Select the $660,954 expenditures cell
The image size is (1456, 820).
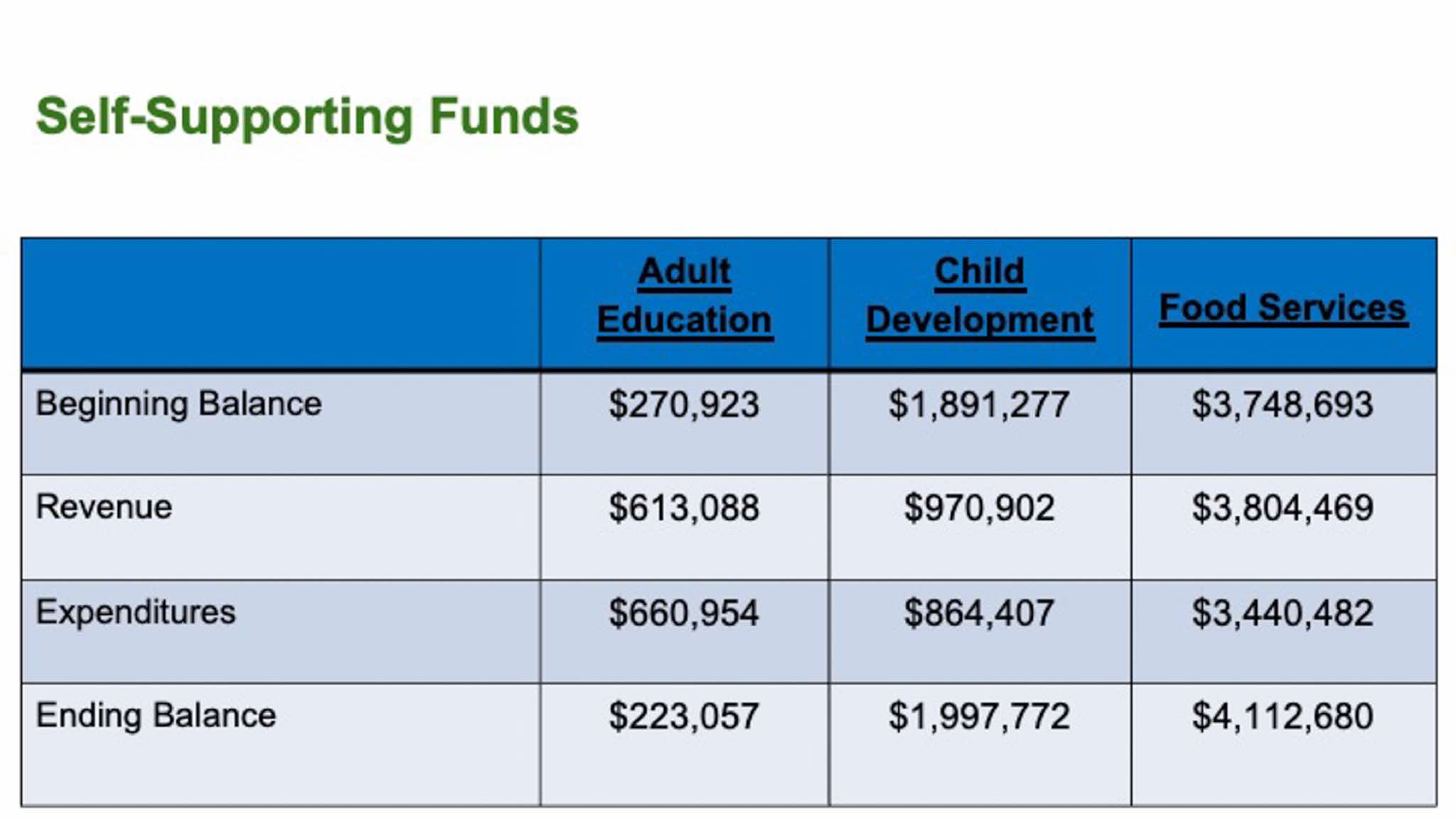[684, 613]
